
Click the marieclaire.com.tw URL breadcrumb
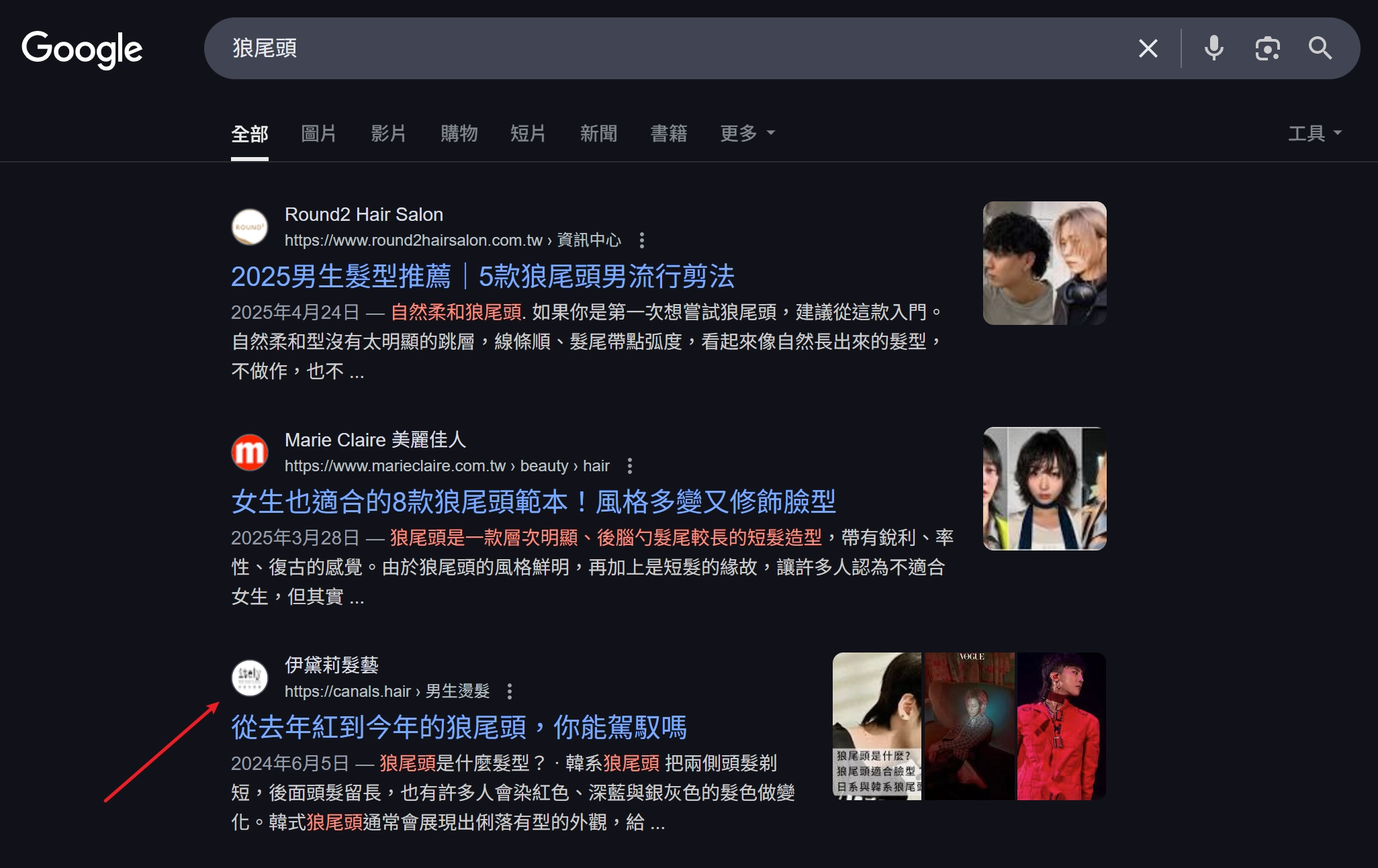[447, 466]
